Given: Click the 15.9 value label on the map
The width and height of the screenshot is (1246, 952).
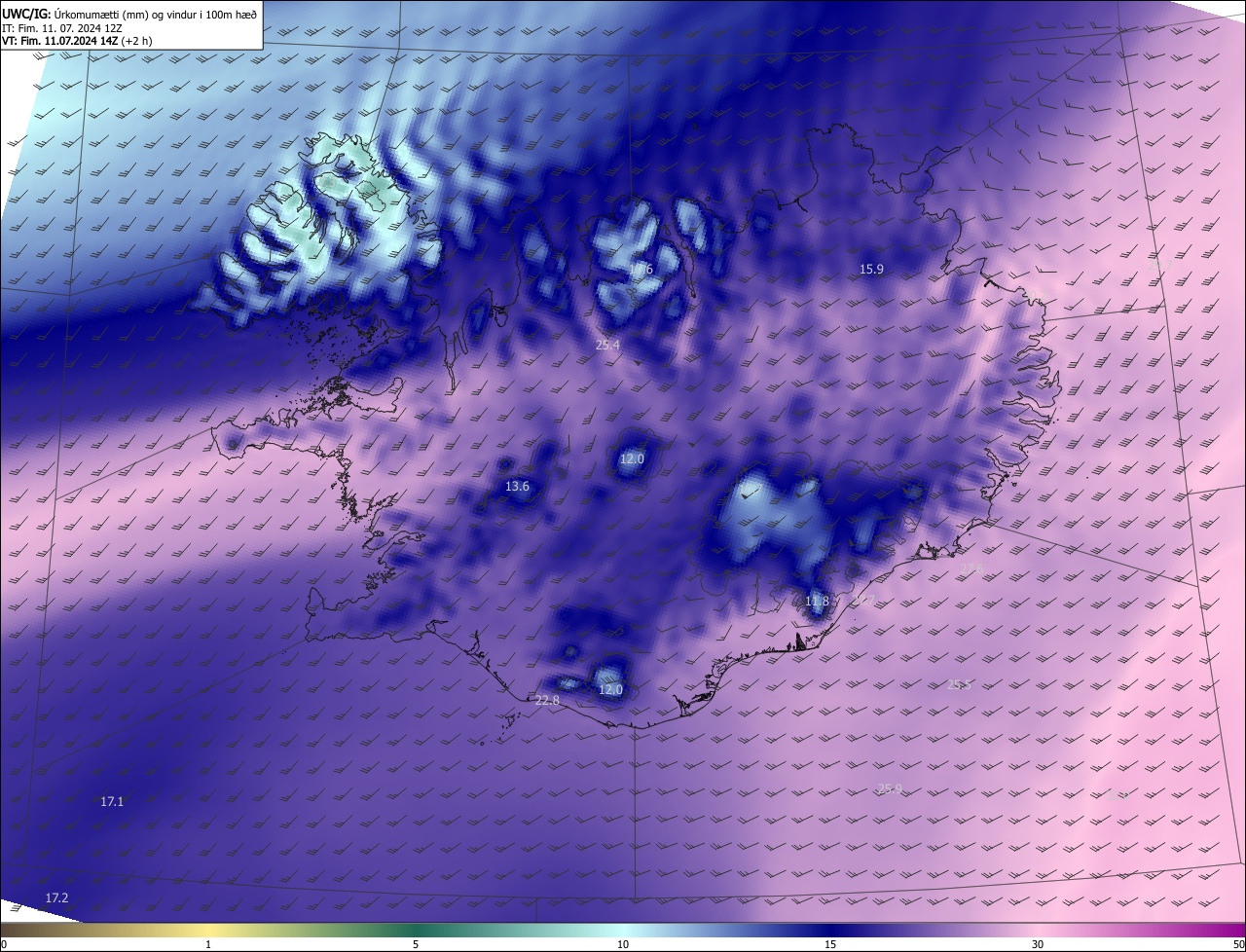Looking at the screenshot, I should 871,270.
